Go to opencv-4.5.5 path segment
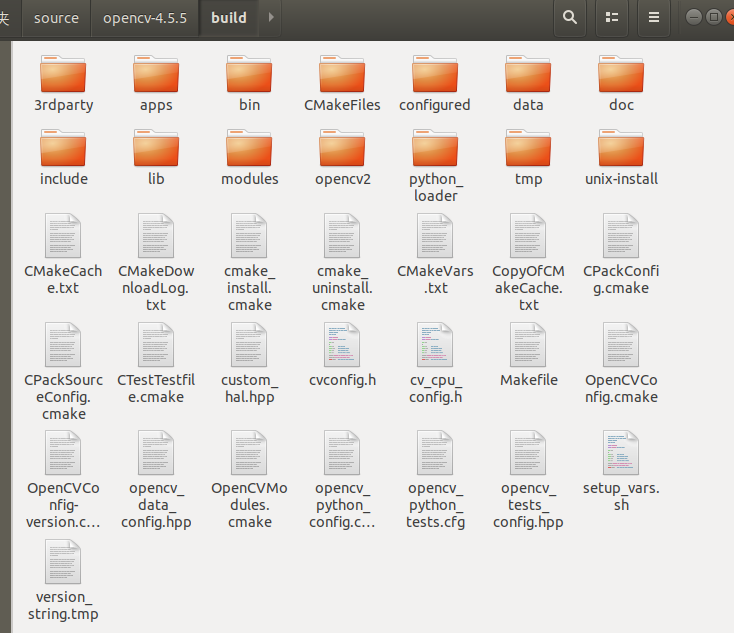The image size is (734, 633). pos(145,18)
